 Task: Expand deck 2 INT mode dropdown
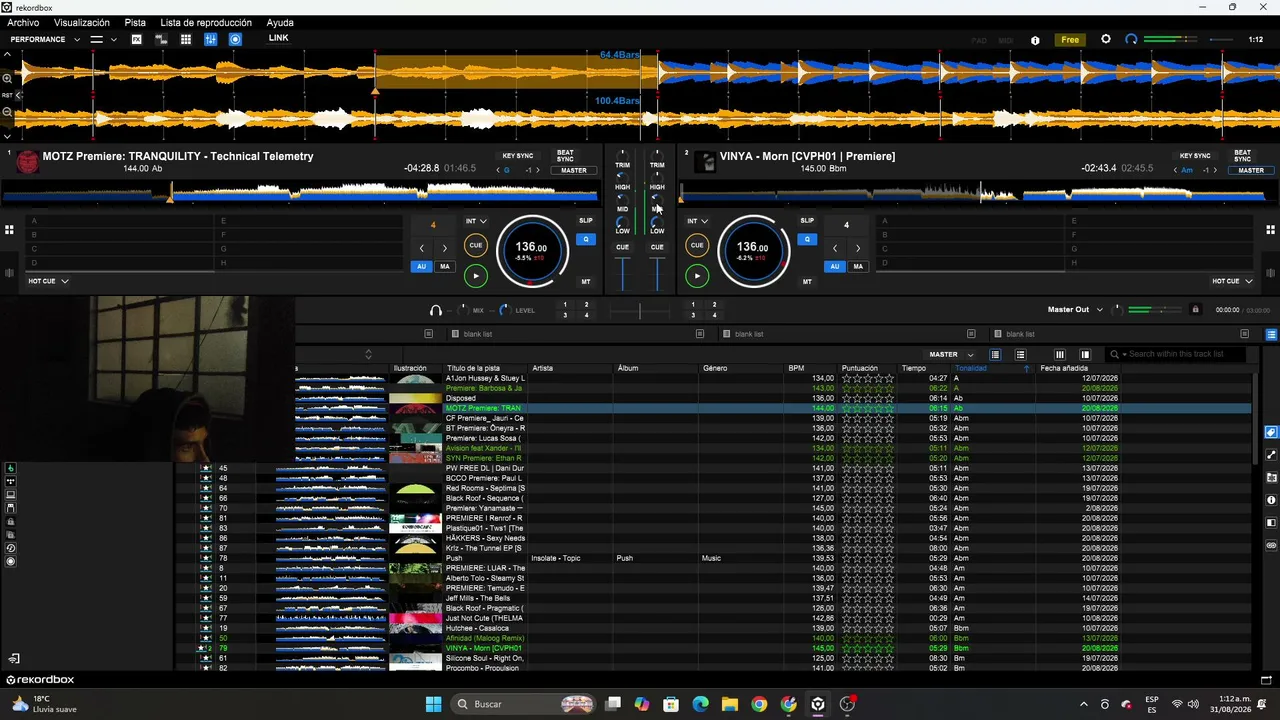click(x=698, y=221)
